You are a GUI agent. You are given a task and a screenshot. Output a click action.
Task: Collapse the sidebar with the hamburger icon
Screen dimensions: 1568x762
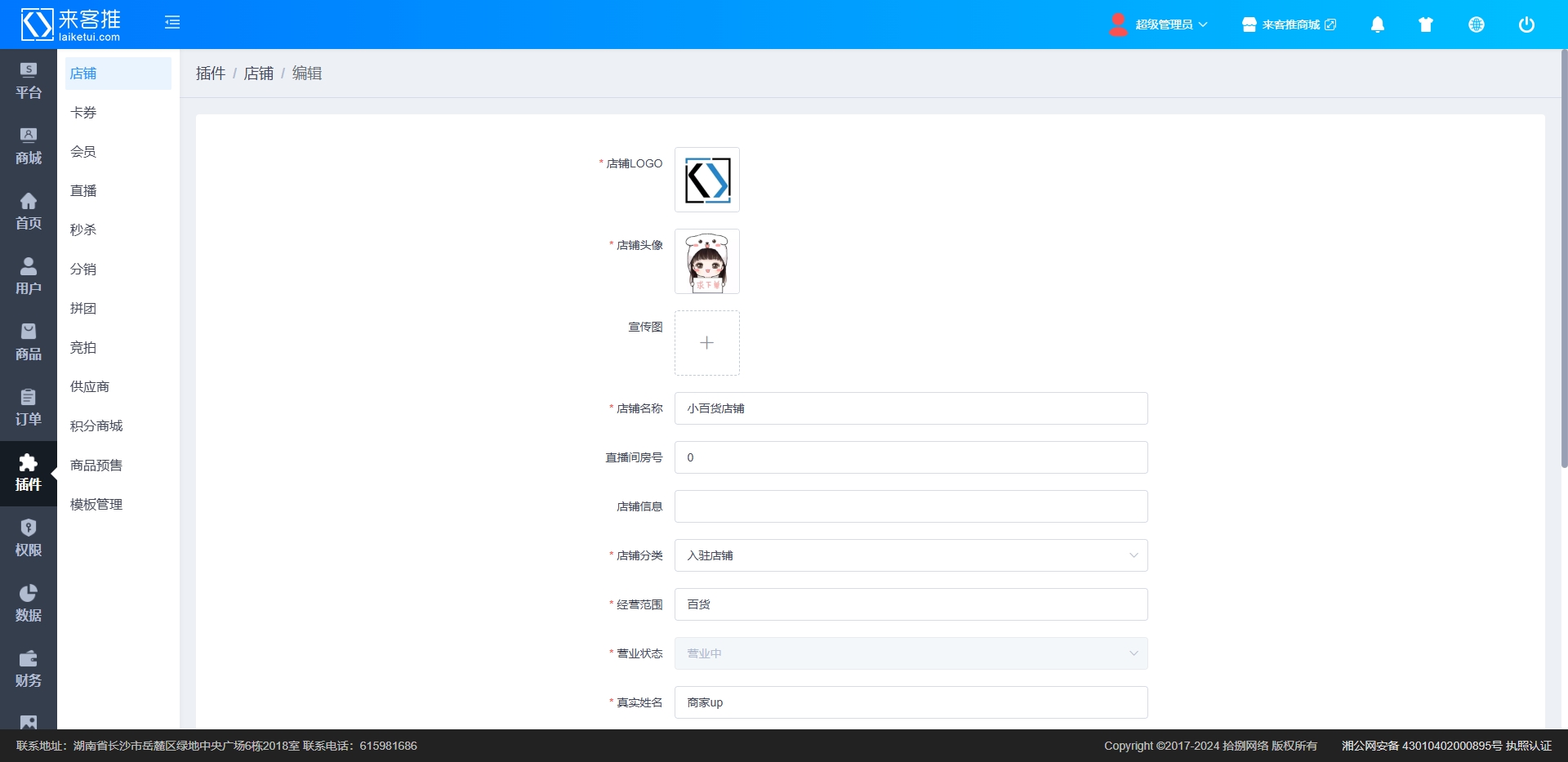[x=172, y=23]
